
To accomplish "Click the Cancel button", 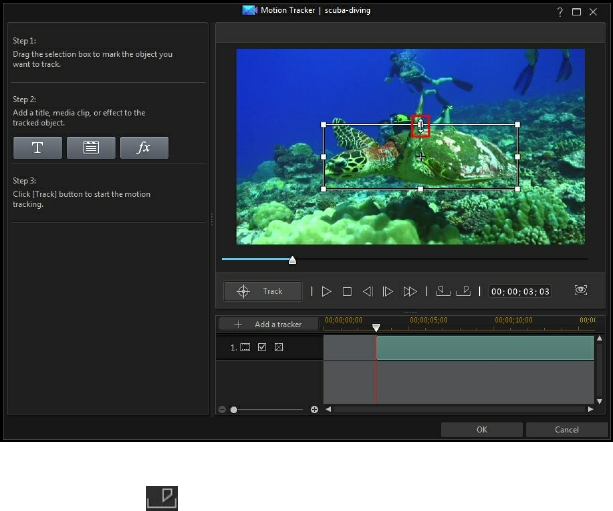I will click(x=566, y=430).
